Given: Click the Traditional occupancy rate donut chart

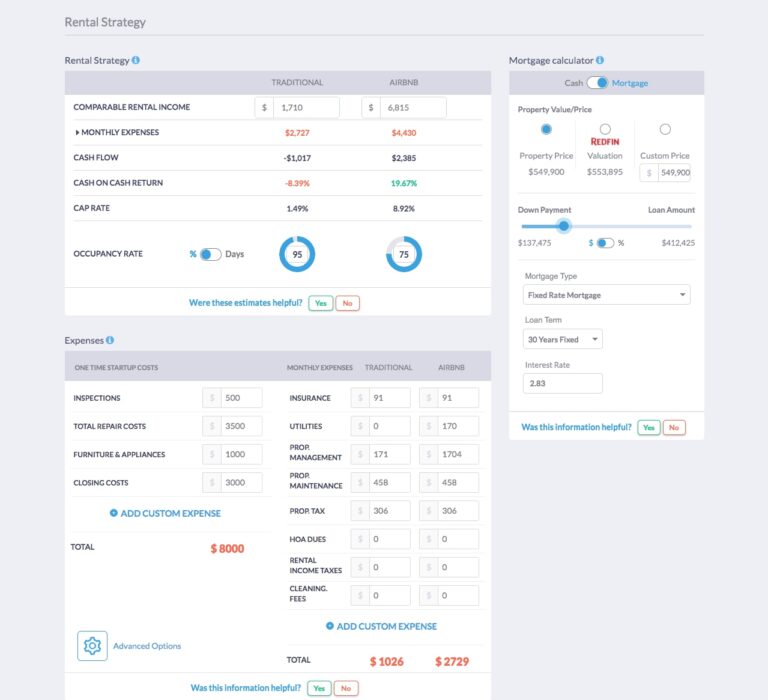Looking at the screenshot, I should click(297, 254).
